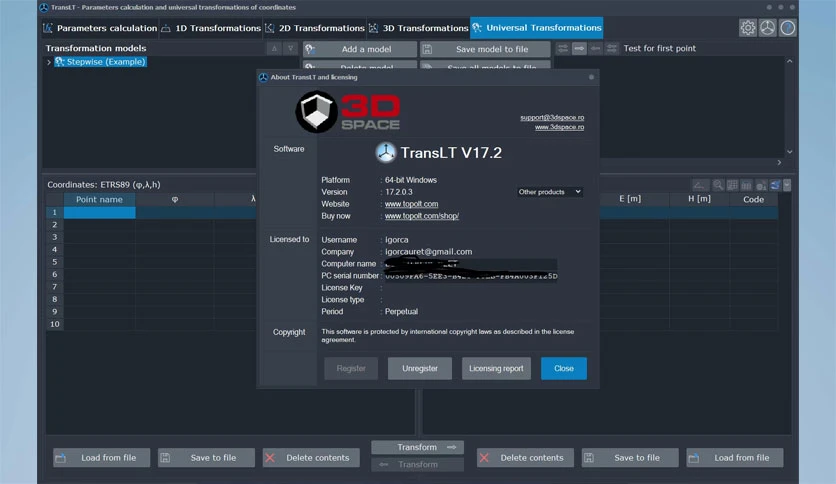Click the columns icon above the right table
This screenshot has width=836, height=484.
tap(746, 185)
